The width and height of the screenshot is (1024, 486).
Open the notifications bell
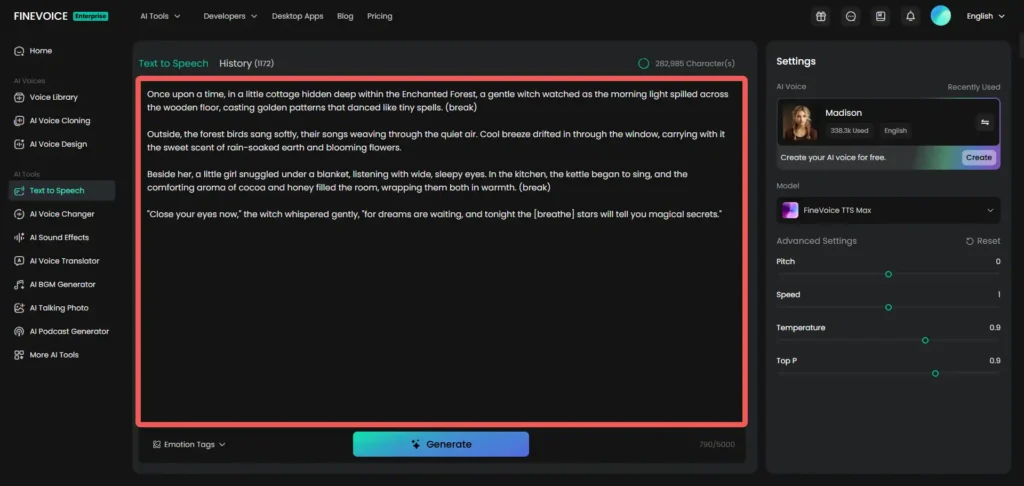click(x=910, y=16)
